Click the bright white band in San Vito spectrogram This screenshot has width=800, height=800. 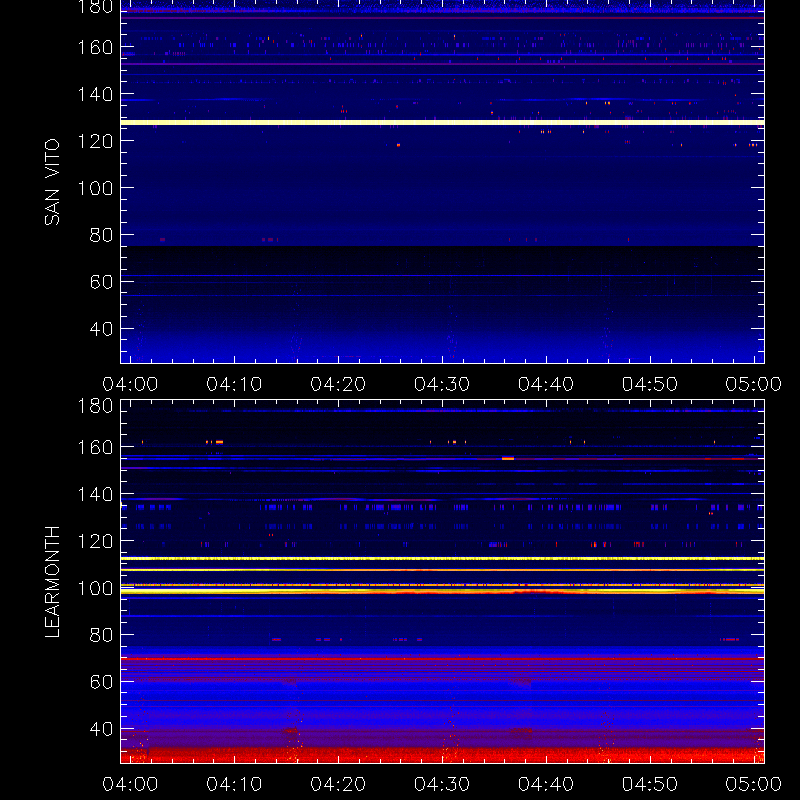tap(442, 122)
